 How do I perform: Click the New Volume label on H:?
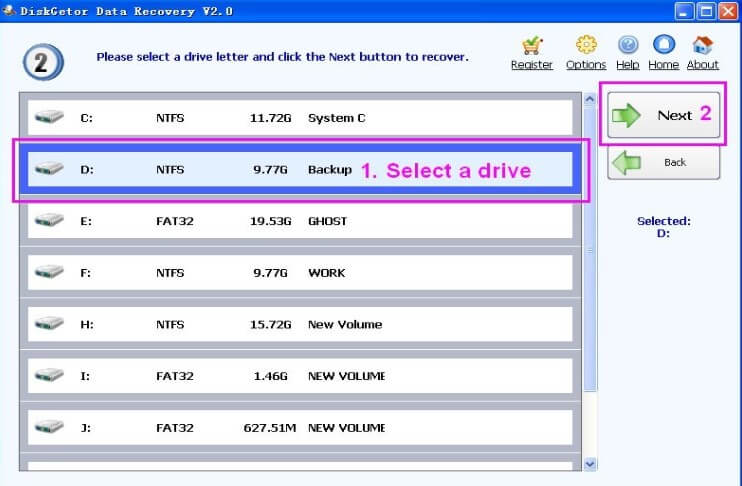(x=345, y=325)
